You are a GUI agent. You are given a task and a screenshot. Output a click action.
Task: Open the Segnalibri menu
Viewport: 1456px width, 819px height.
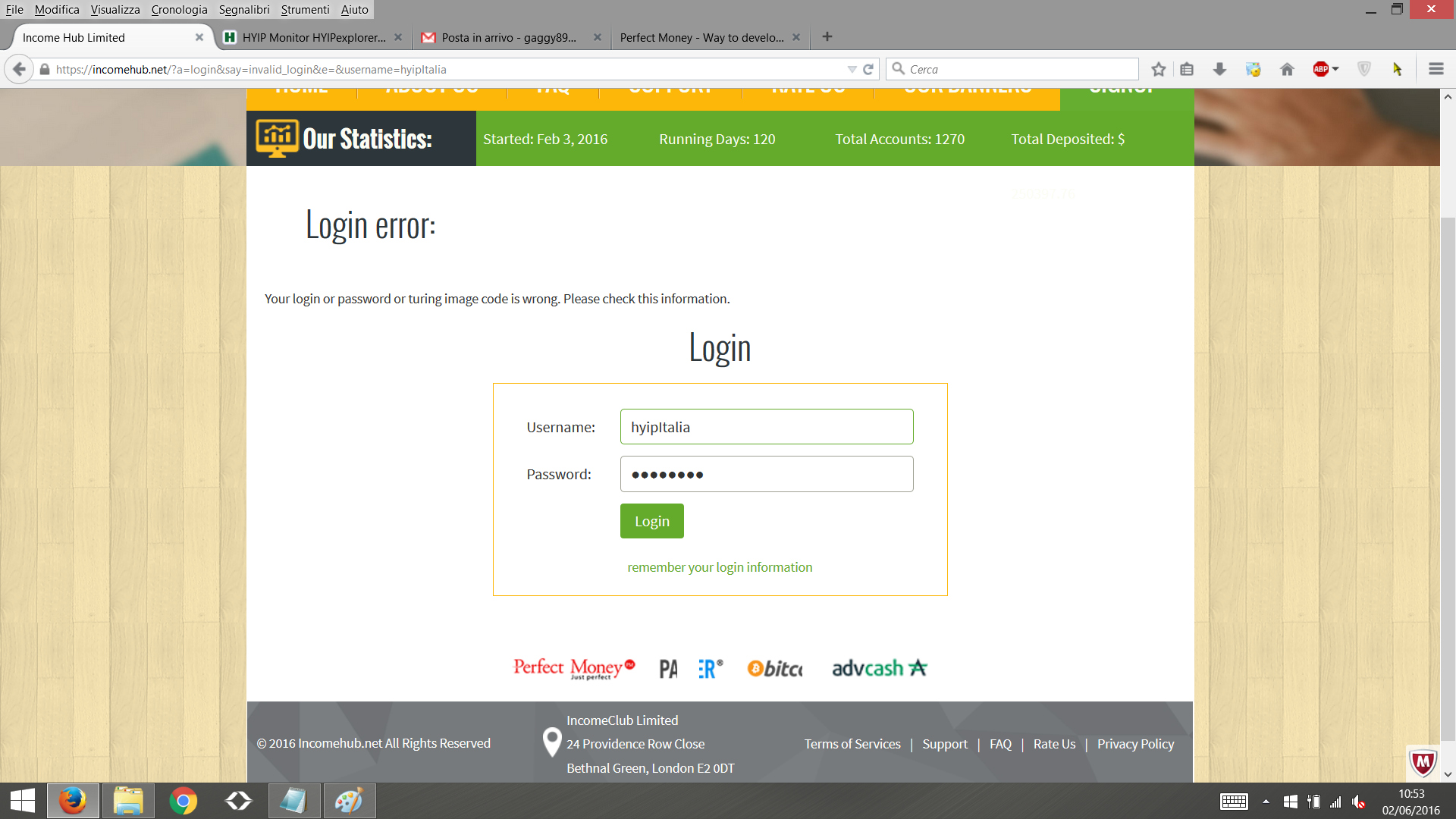click(244, 10)
